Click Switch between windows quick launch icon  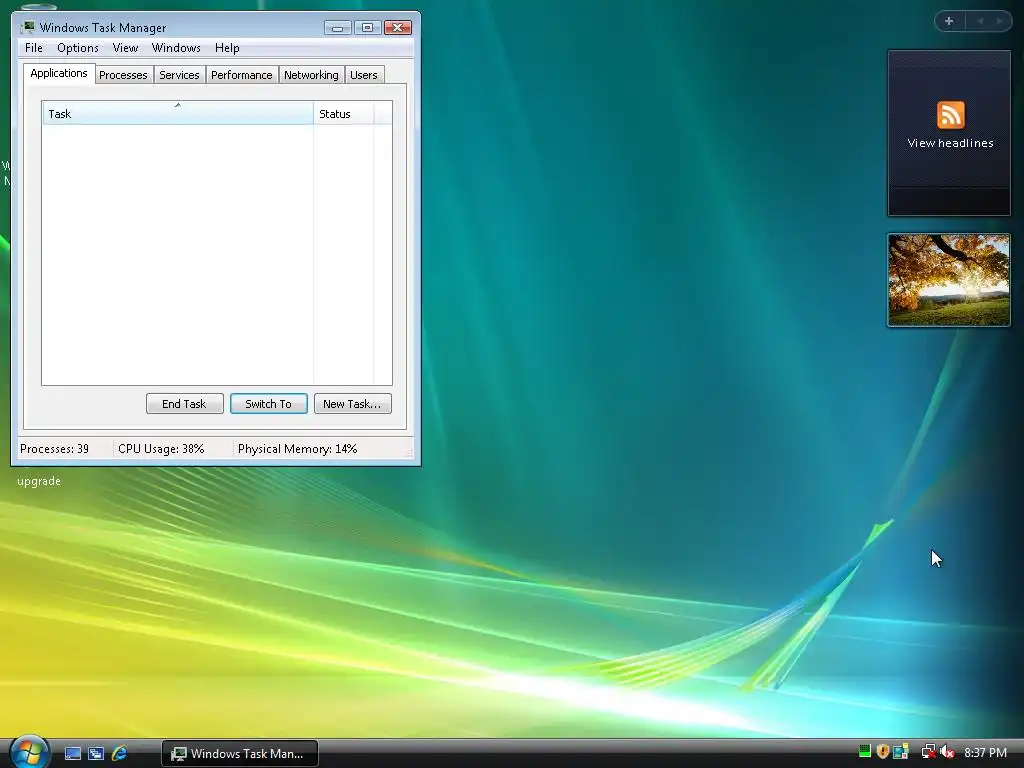(96, 754)
